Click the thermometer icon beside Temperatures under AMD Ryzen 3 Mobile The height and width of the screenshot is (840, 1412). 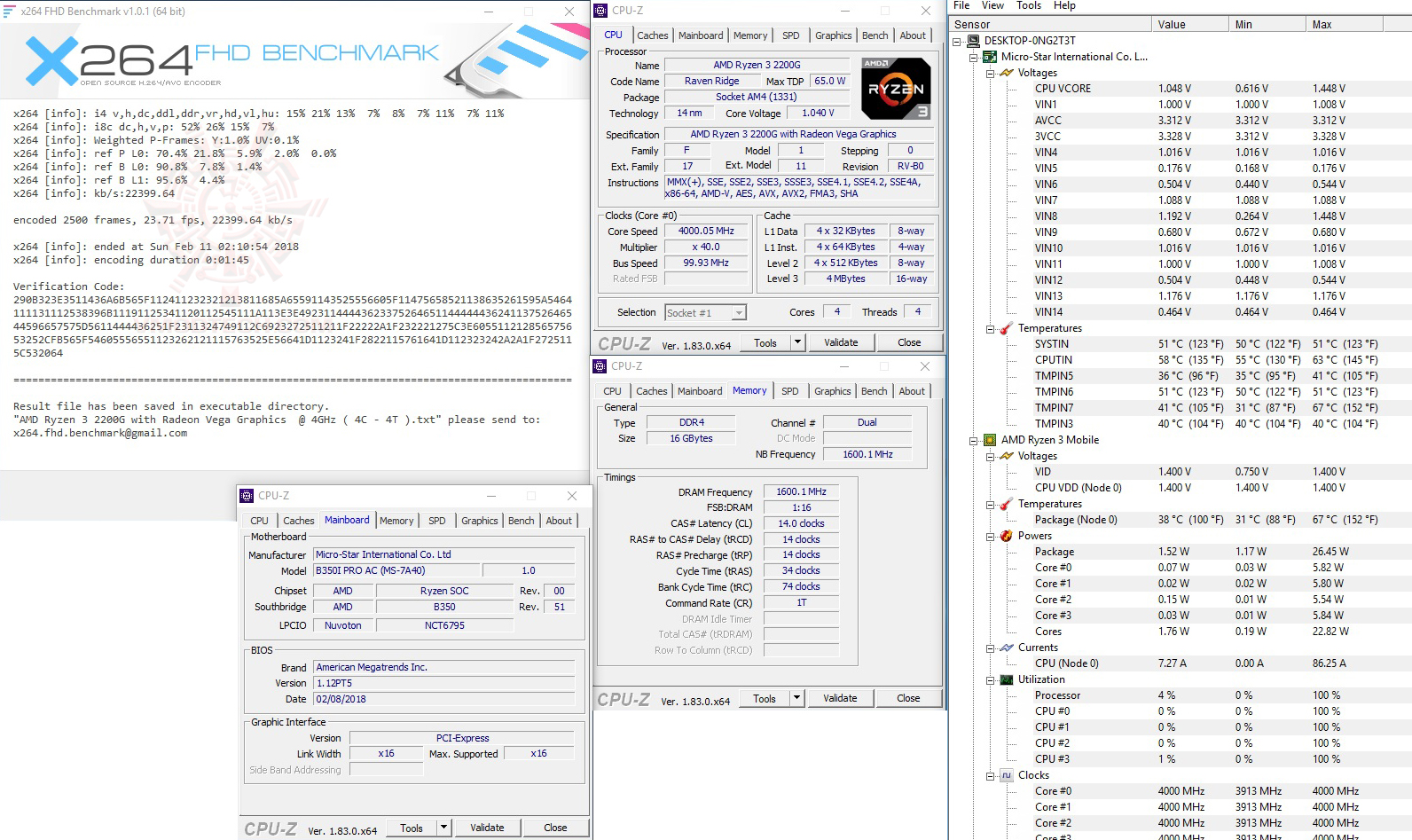(1007, 504)
